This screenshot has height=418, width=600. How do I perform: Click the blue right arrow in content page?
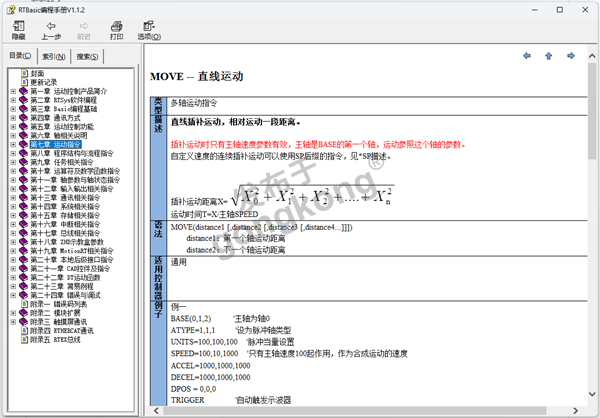[x=568, y=55]
